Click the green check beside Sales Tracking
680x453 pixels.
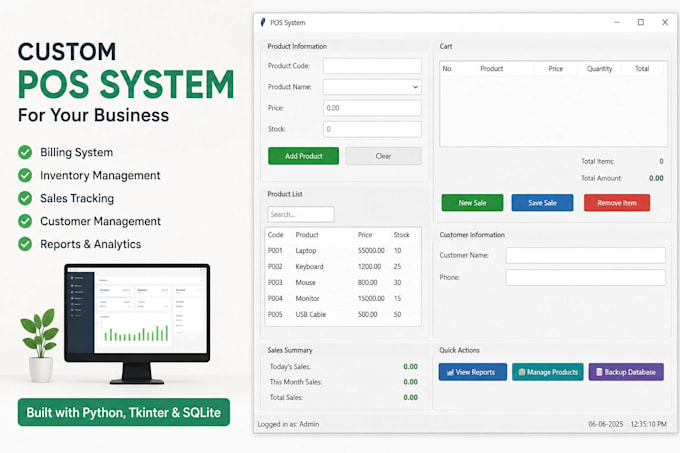[25, 198]
